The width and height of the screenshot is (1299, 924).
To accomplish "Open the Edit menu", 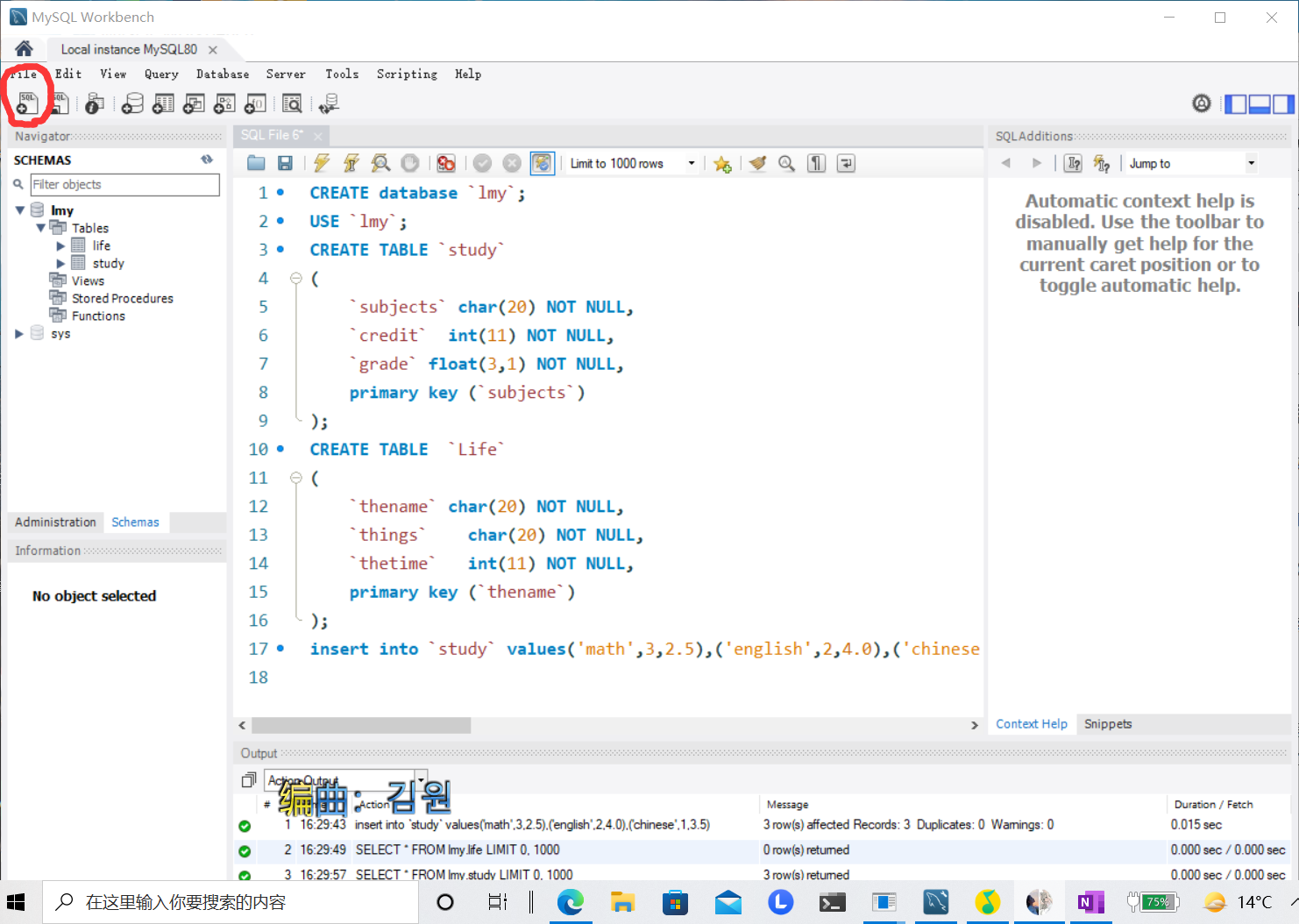I will pos(68,74).
